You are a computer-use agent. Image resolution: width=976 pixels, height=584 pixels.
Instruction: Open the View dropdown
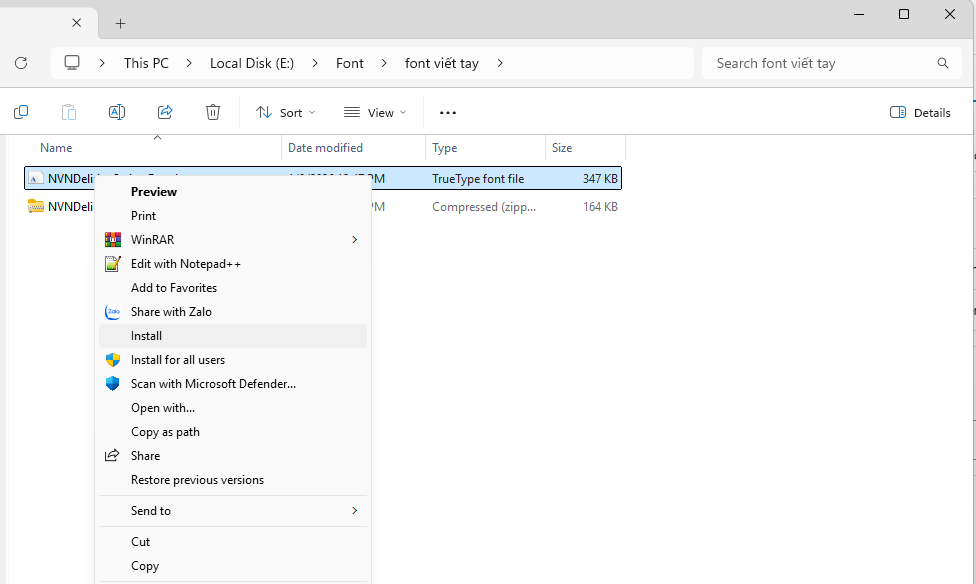pyautogui.click(x=375, y=113)
